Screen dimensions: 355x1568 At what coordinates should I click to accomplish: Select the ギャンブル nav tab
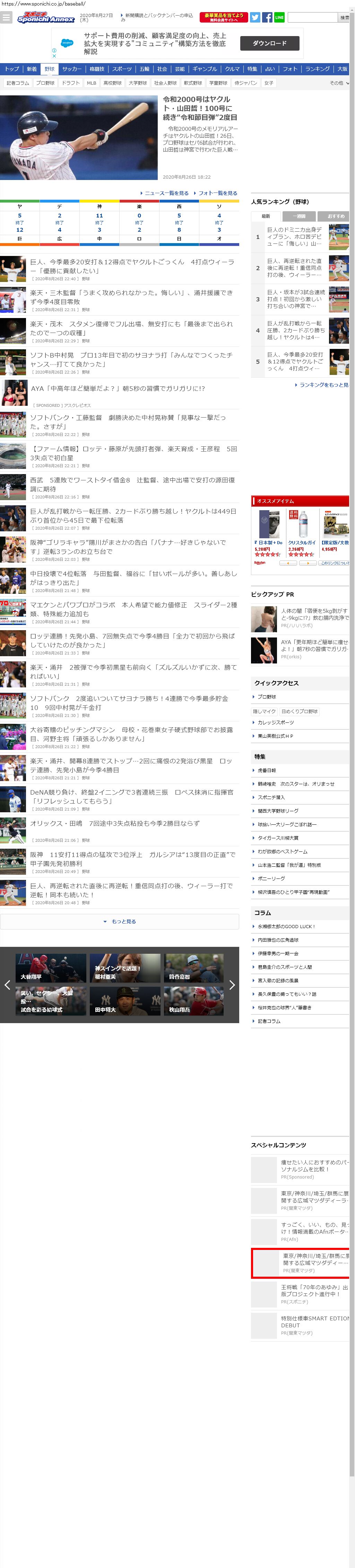[205, 69]
